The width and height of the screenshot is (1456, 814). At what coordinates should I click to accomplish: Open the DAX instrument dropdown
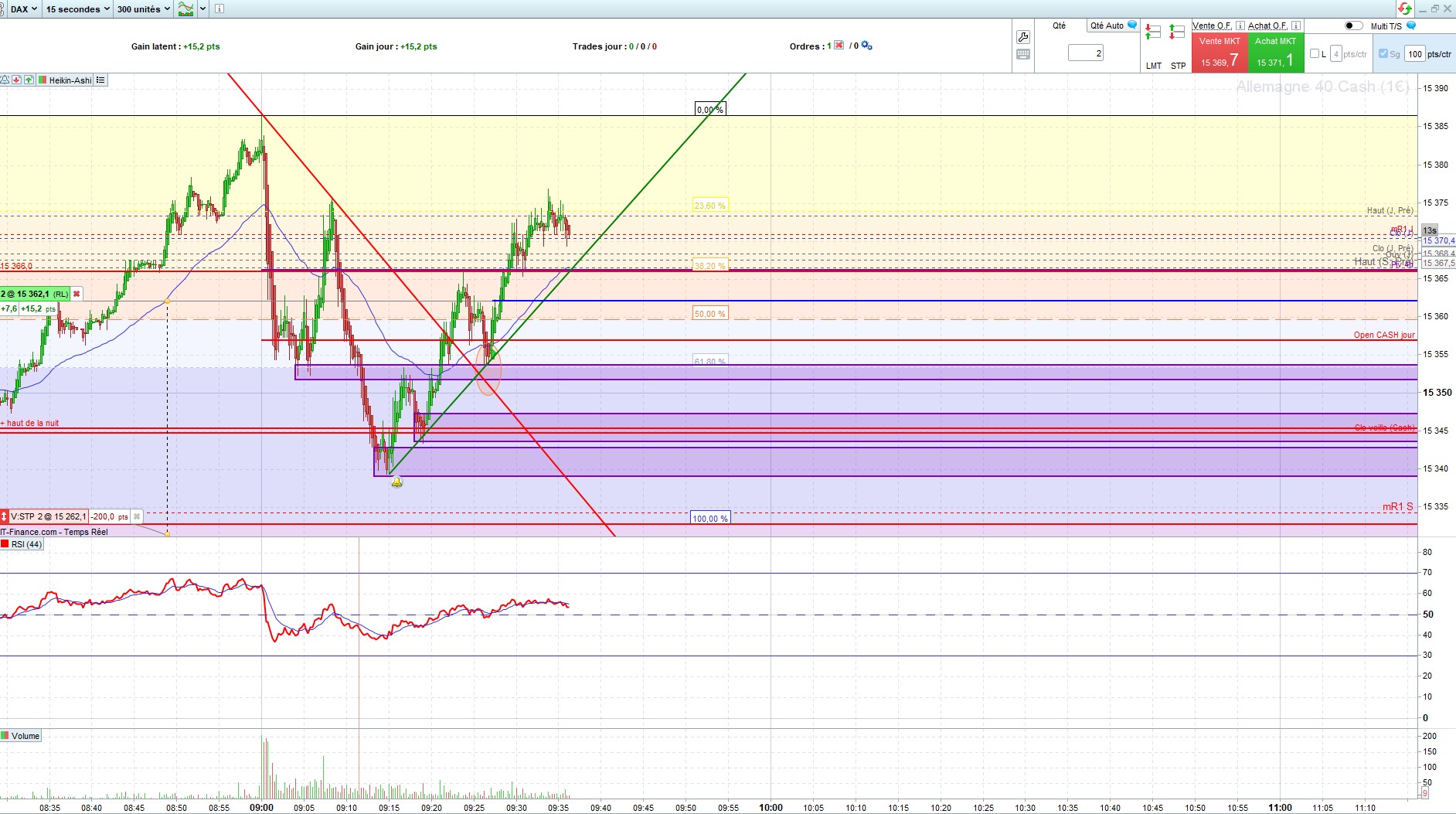(23, 9)
